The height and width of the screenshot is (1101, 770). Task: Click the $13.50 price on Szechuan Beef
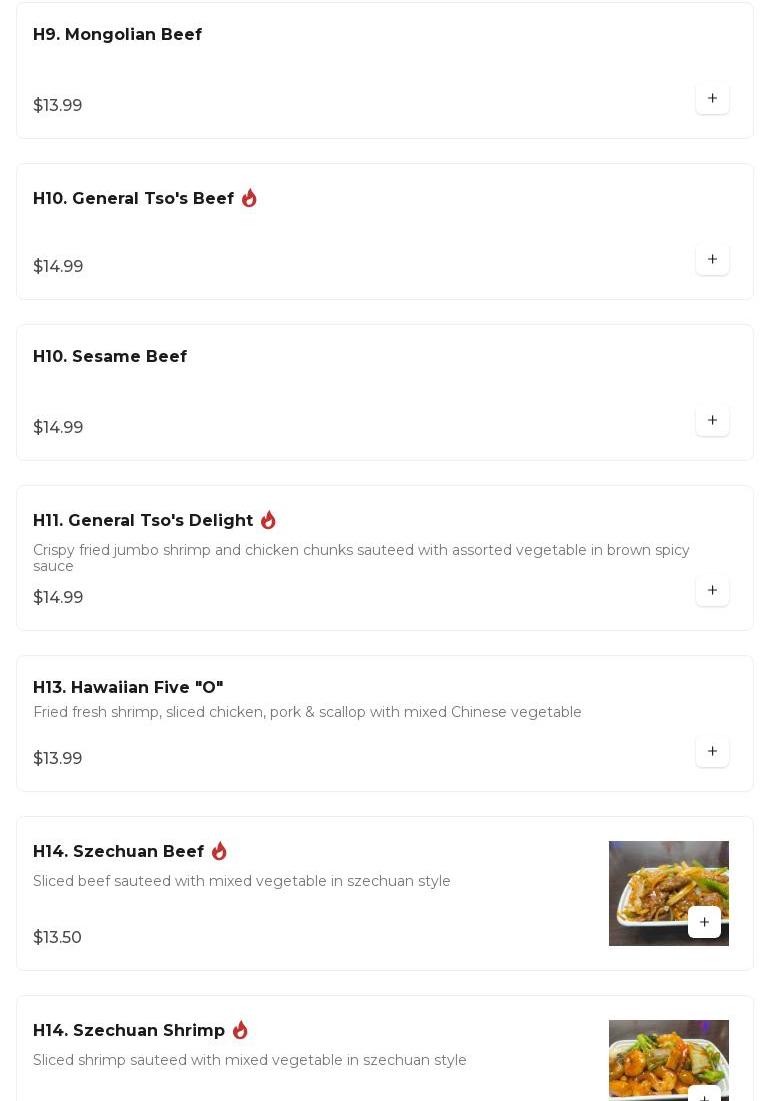(57, 937)
